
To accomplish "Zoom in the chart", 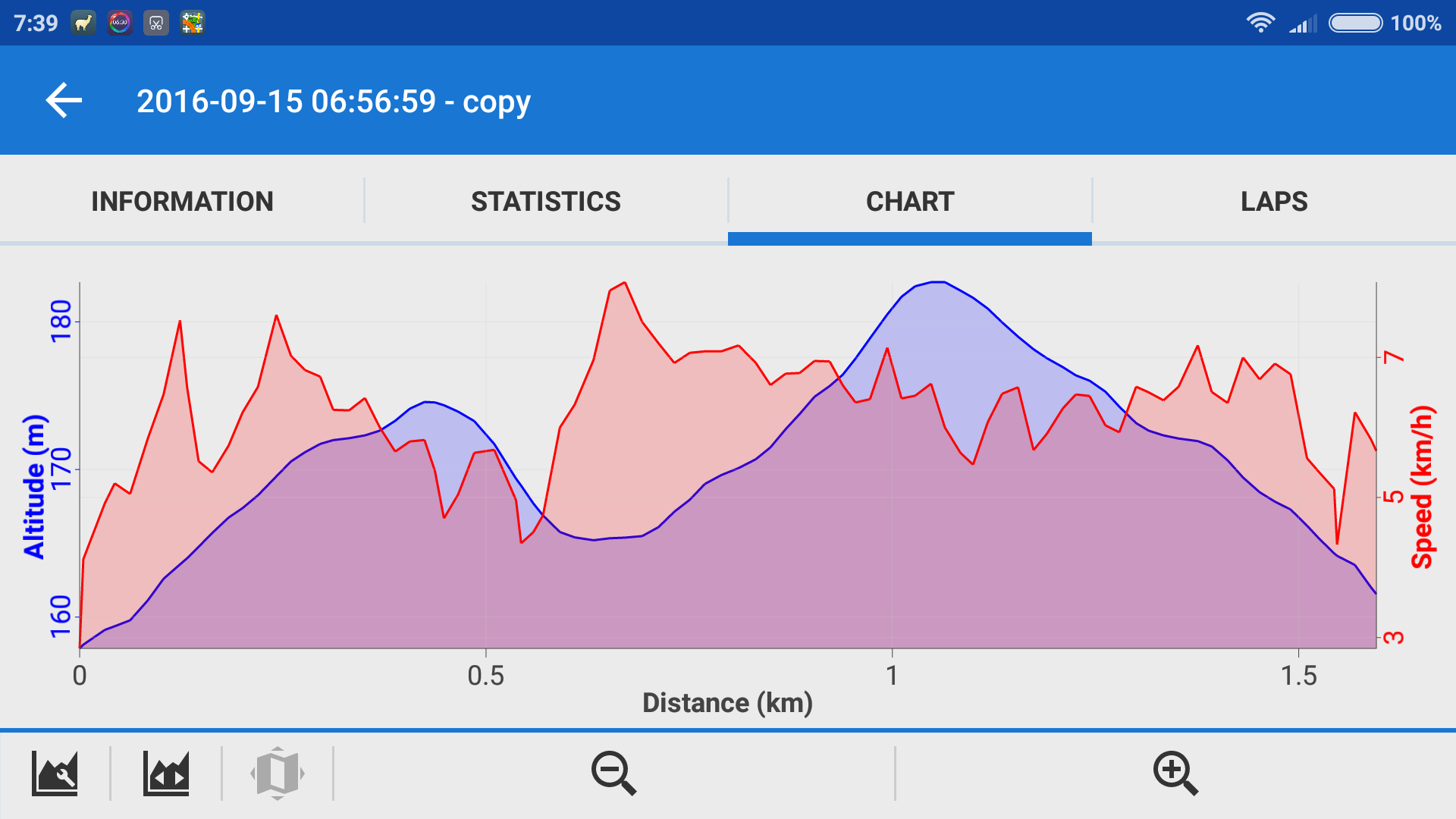I will tap(1175, 773).
